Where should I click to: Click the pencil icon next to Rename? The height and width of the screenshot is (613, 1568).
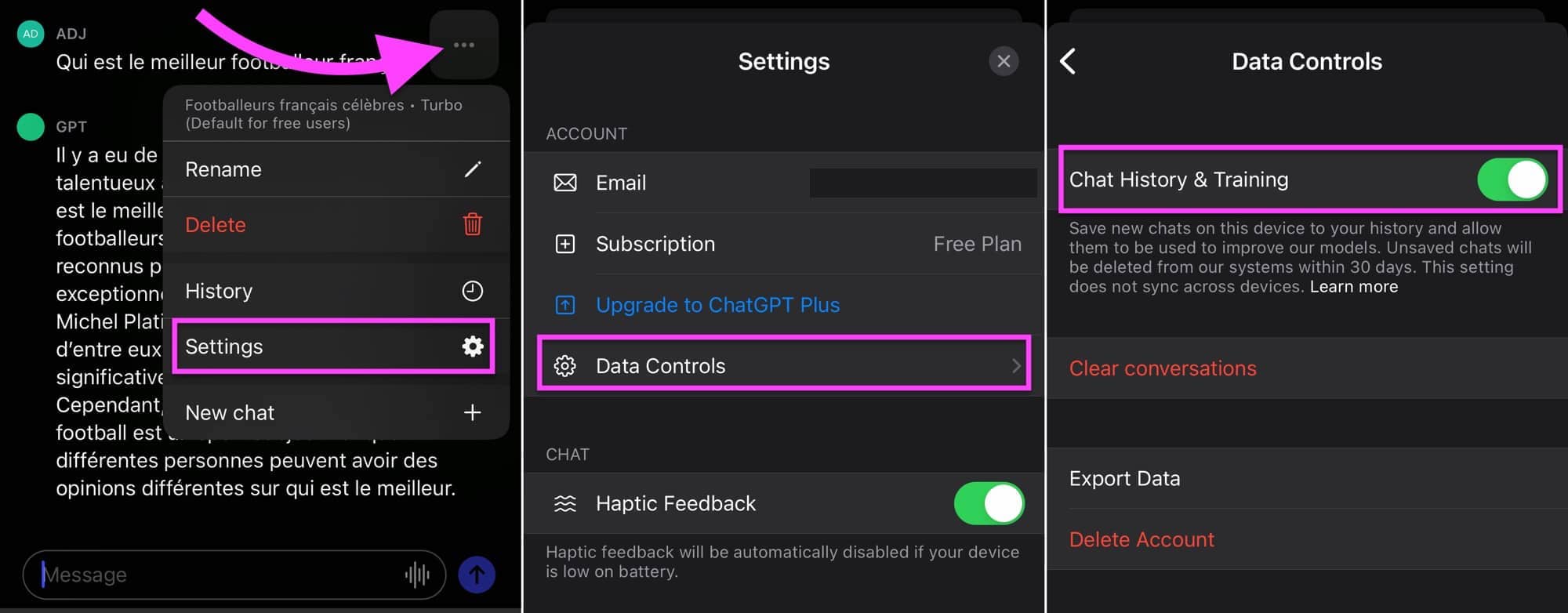[x=473, y=169]
